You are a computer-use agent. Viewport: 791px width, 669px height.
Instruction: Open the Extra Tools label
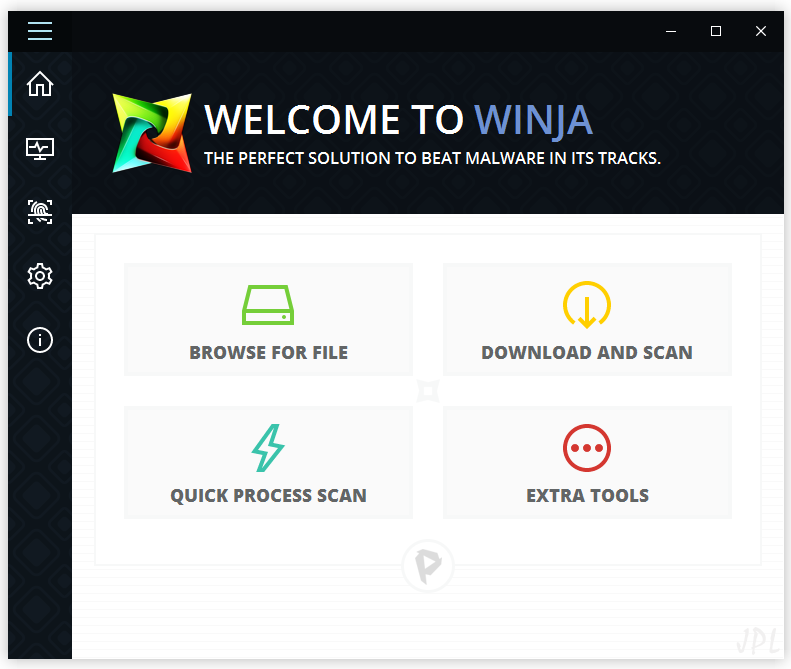click(587, 496)
